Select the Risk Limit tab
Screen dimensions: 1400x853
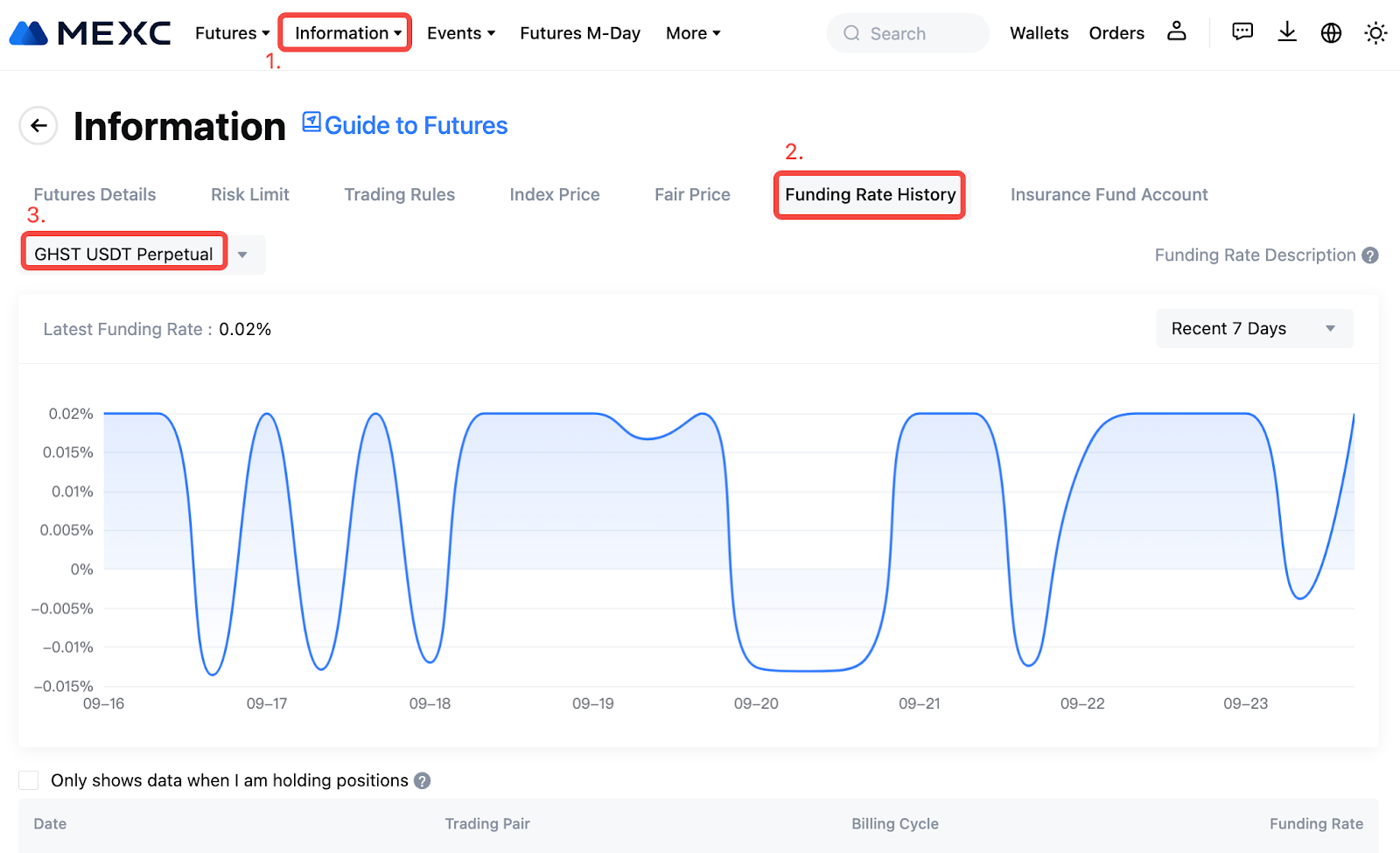coord(249,194)
